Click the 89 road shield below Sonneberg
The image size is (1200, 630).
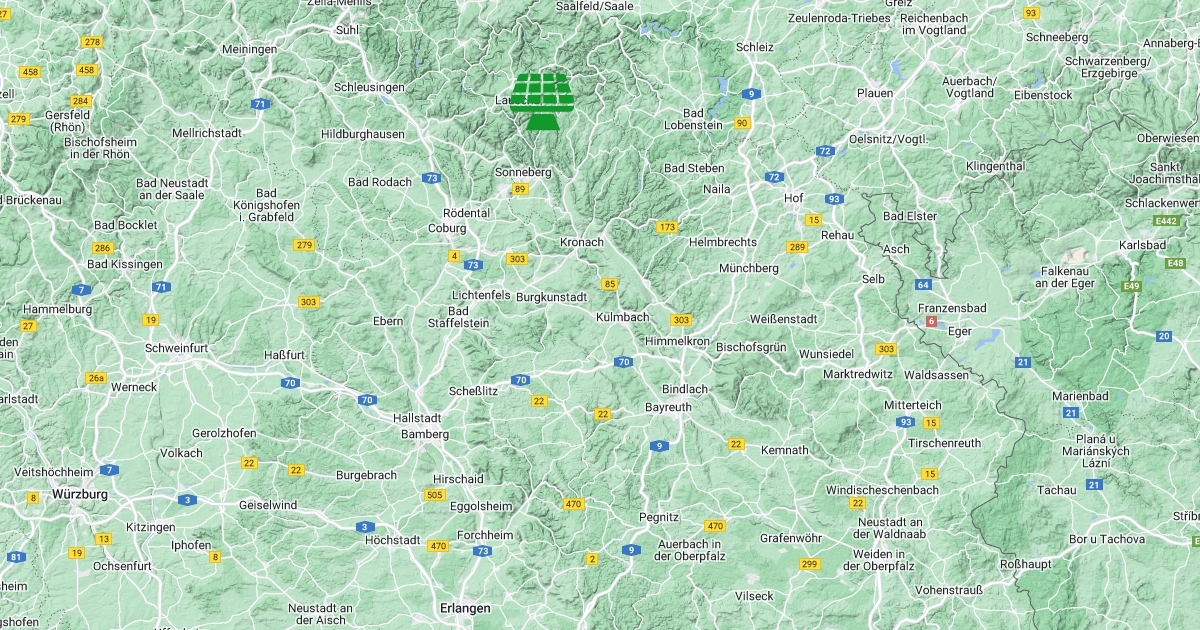click(x=519, y=189)
